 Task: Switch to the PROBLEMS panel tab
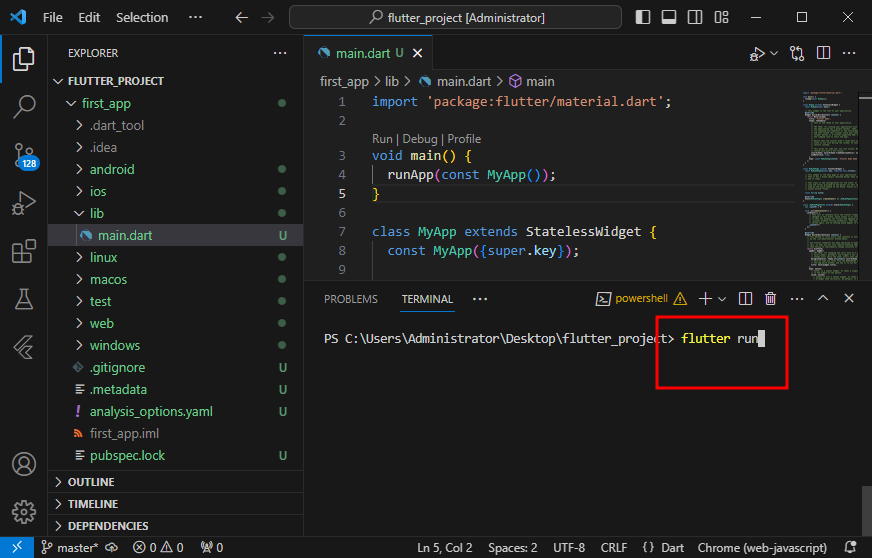pos(350,299)
